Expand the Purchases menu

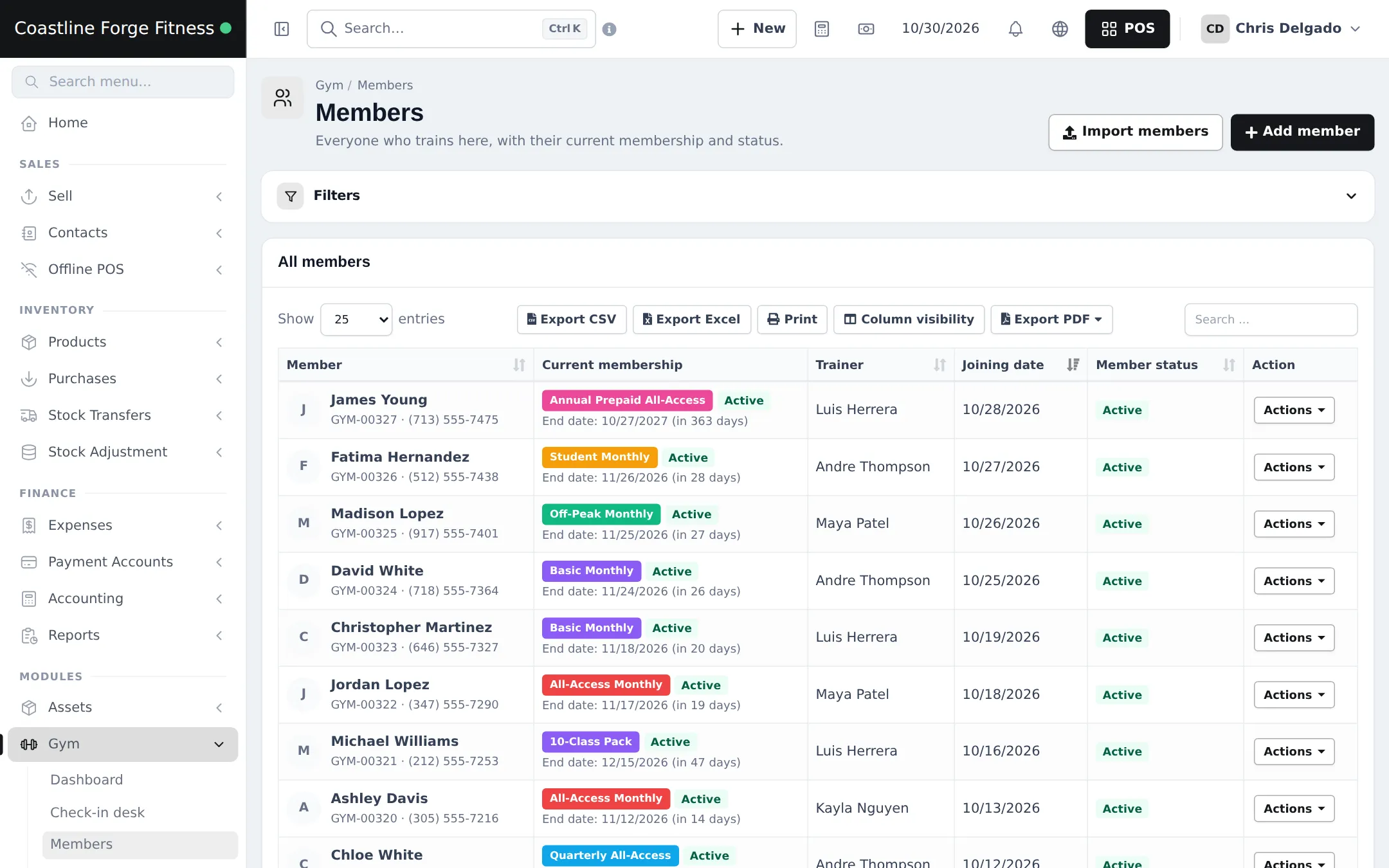[123, 379]
